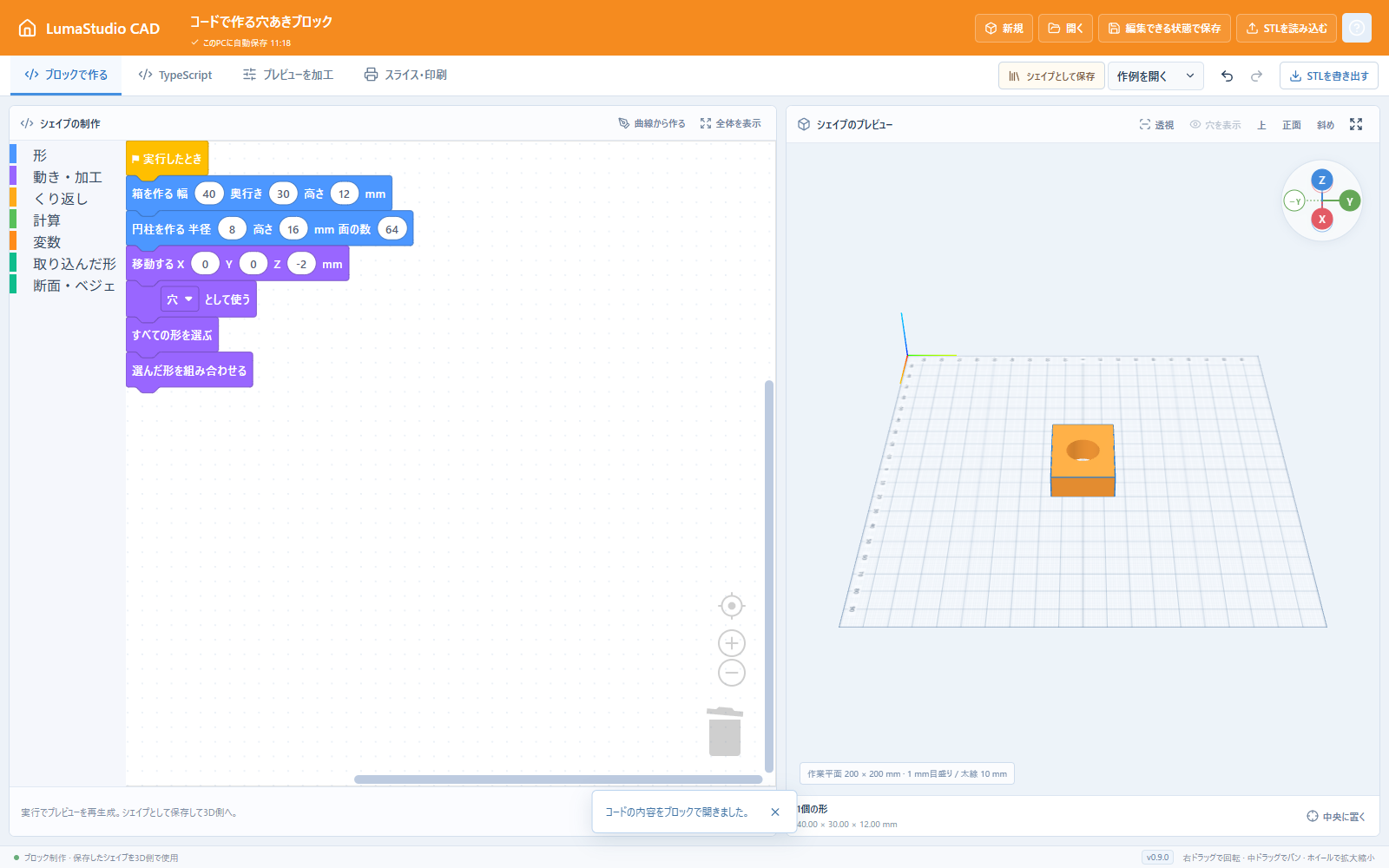The height and width of the screenshot is (868, 1389).
Task: Click the LumaStudio CAD home icon
Action: (x=28, y=28)
